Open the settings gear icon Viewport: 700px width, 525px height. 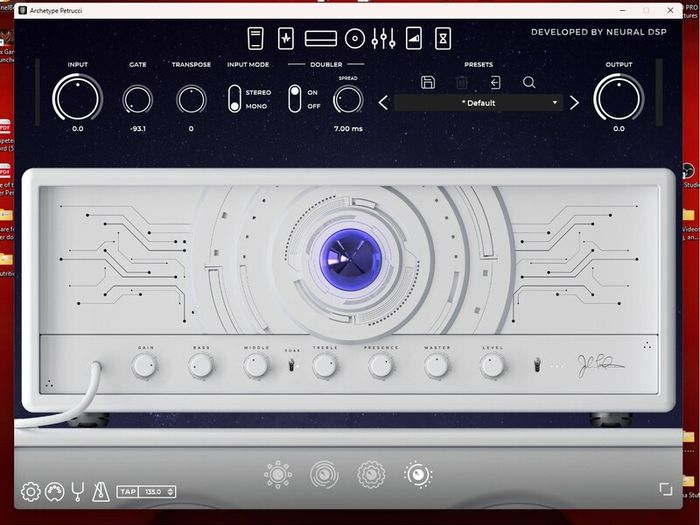click(x=30, y=492)
